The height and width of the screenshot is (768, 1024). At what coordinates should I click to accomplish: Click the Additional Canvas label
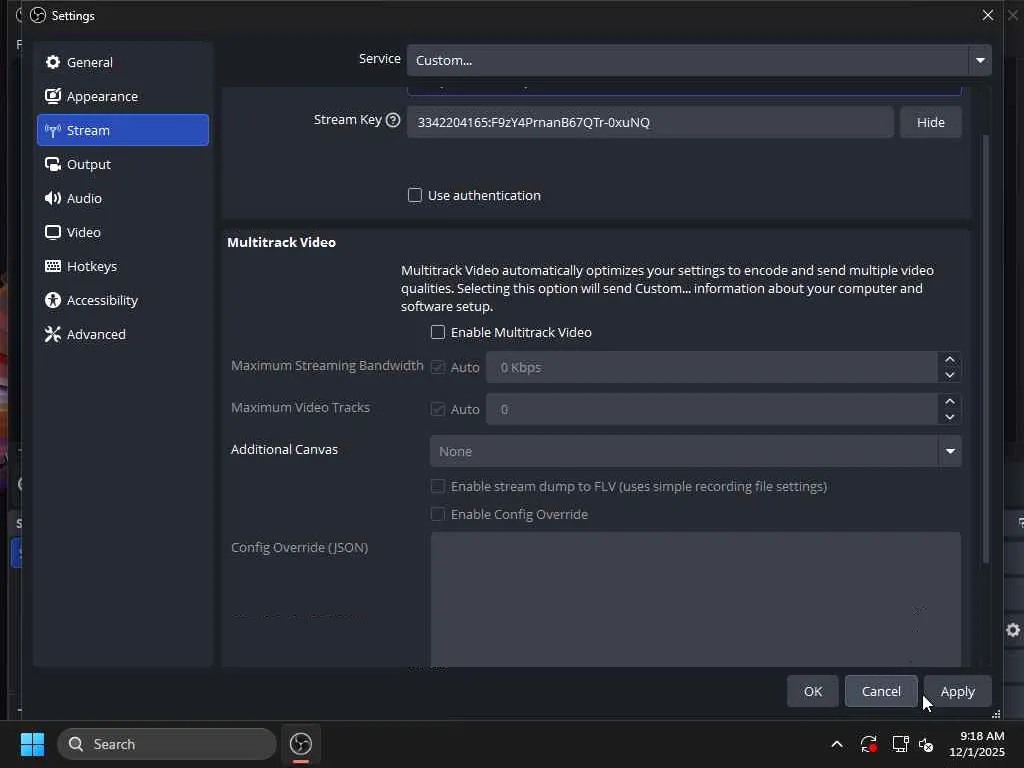tap(284, 449)
